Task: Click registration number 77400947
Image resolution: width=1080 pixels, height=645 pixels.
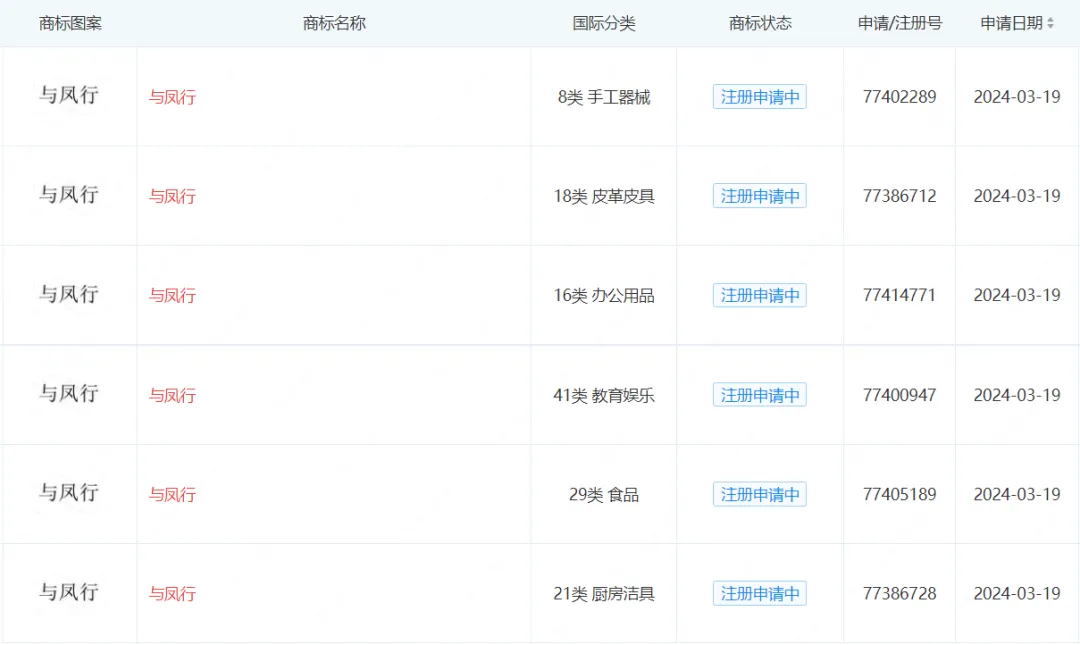Action: (x=900, y=396)
